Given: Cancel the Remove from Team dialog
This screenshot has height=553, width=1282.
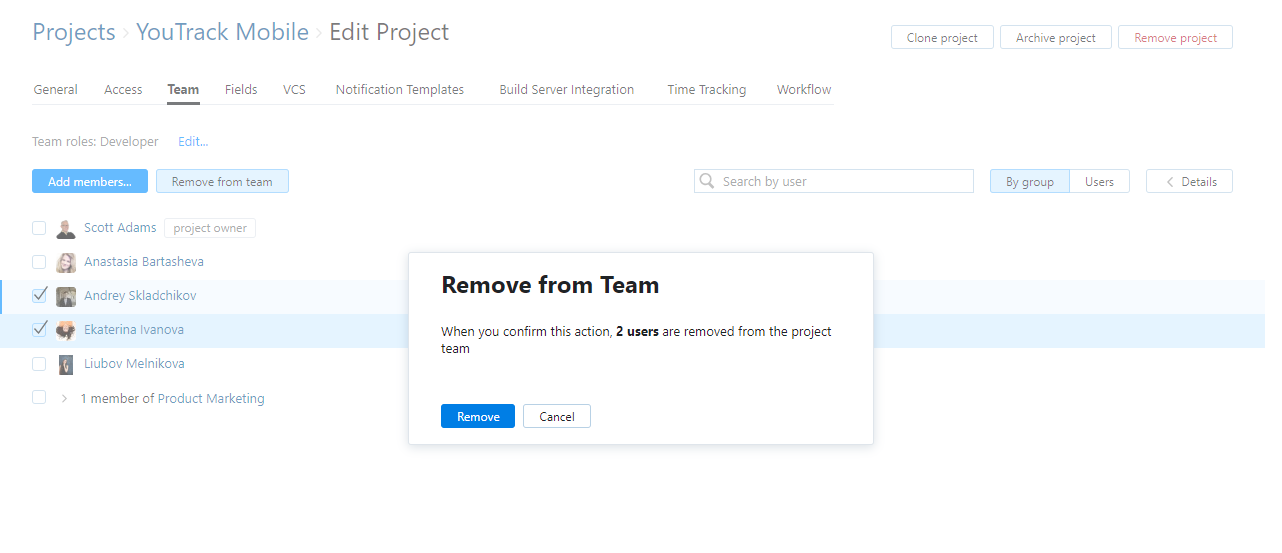Looking at the screenshot, I should [556, 417].
